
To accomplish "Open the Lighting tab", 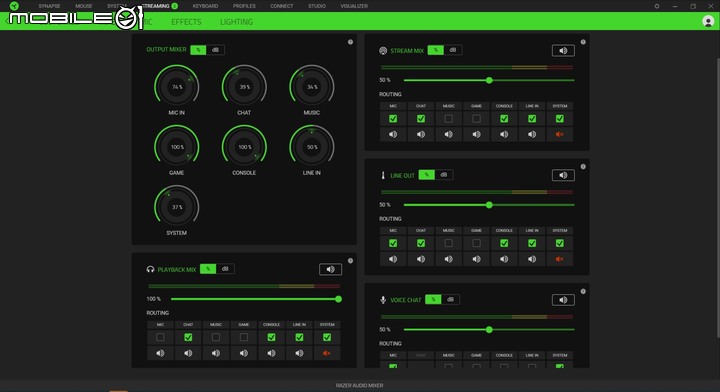I will pos(236,22).
